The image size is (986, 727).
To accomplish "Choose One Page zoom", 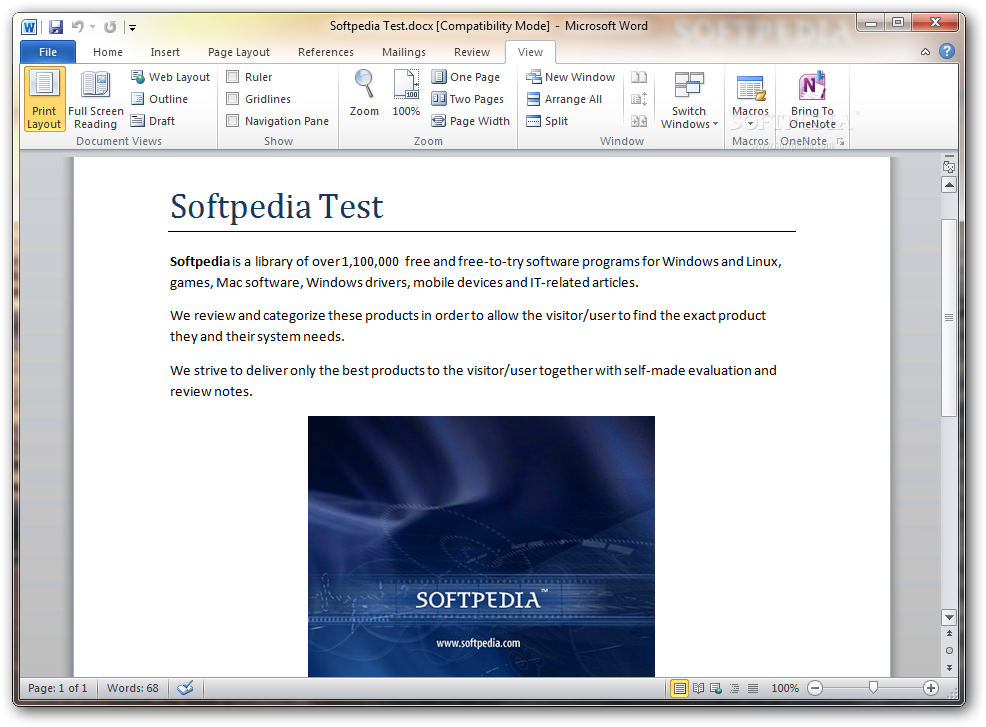I will click(x=466, y=77).
